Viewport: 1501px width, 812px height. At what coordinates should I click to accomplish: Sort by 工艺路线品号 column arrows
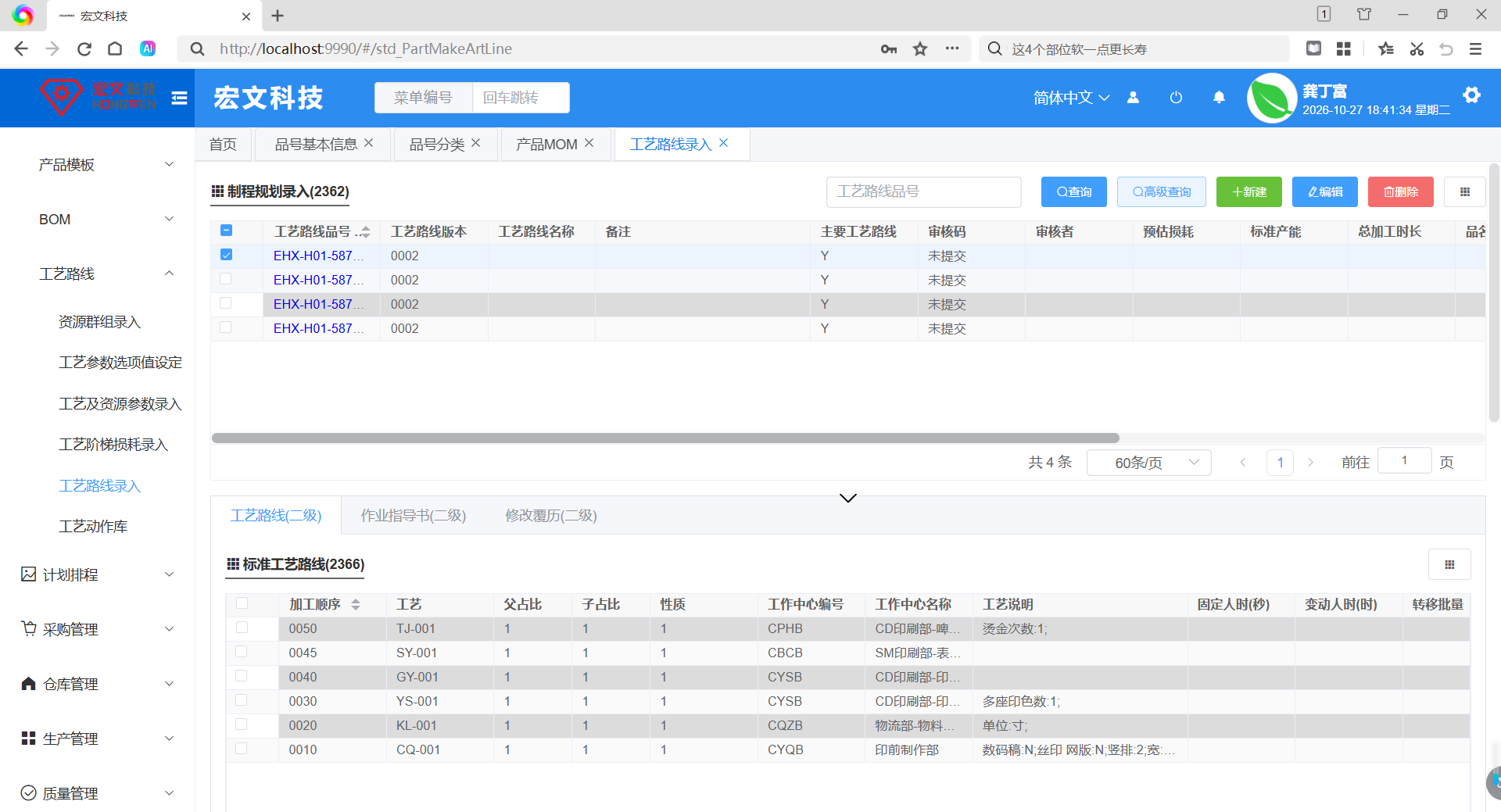pyautogui.click(x=365, y=232)
